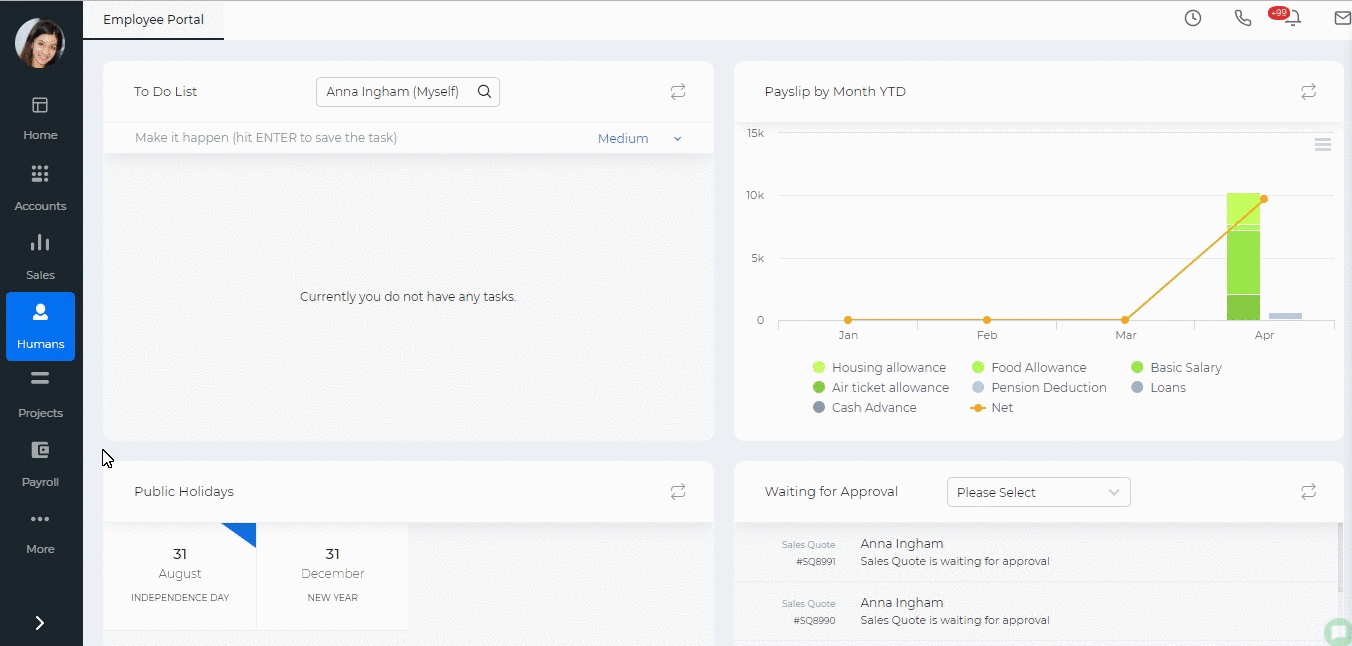The height and width of the screenshot is (646, 1352).
Task: Click the April Net data point
Action: click(x=1264, y=199)
